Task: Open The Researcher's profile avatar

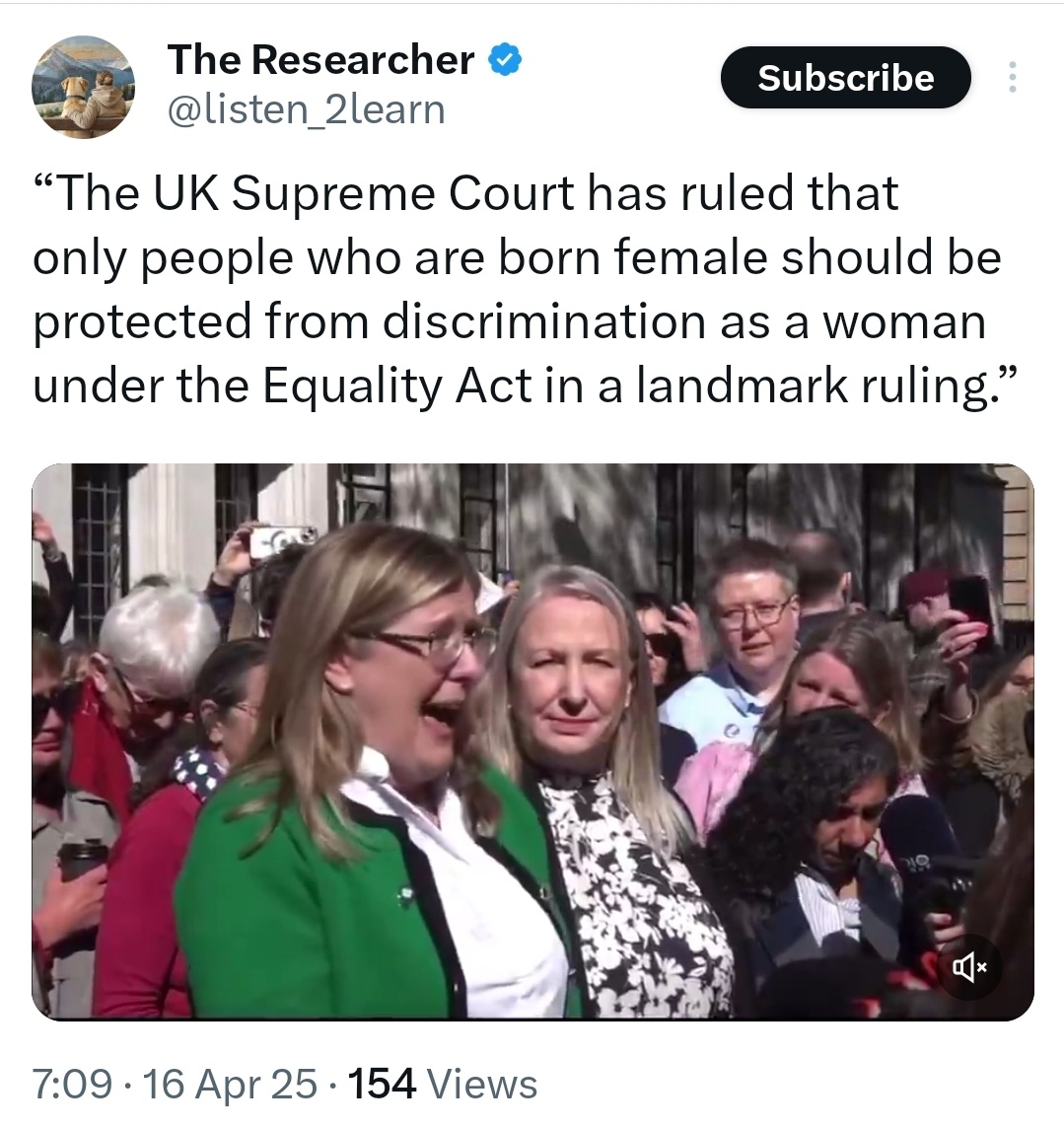Action: pyautogui.click(x=84, y=86)
